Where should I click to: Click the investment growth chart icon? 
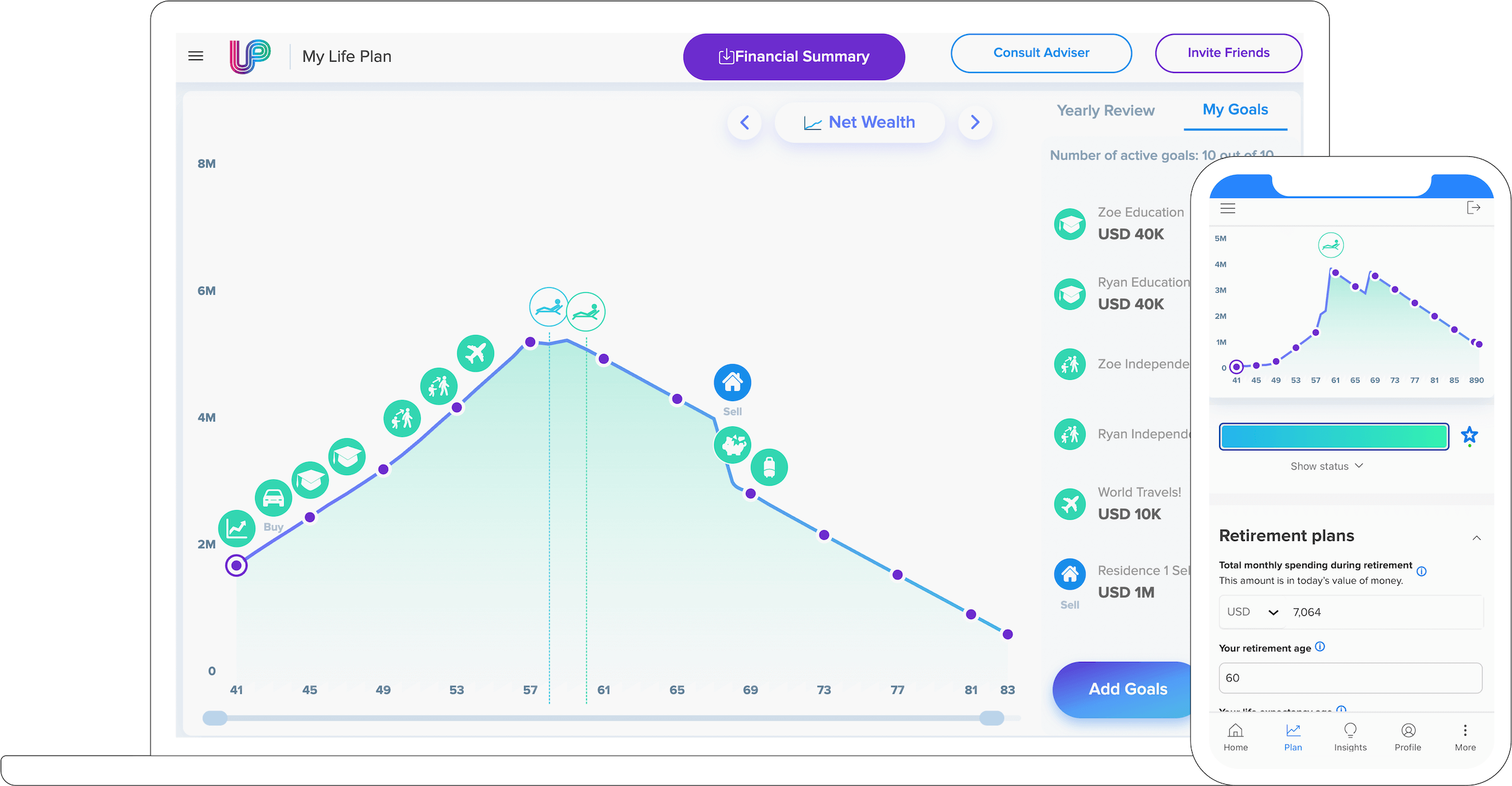[237, 528]
